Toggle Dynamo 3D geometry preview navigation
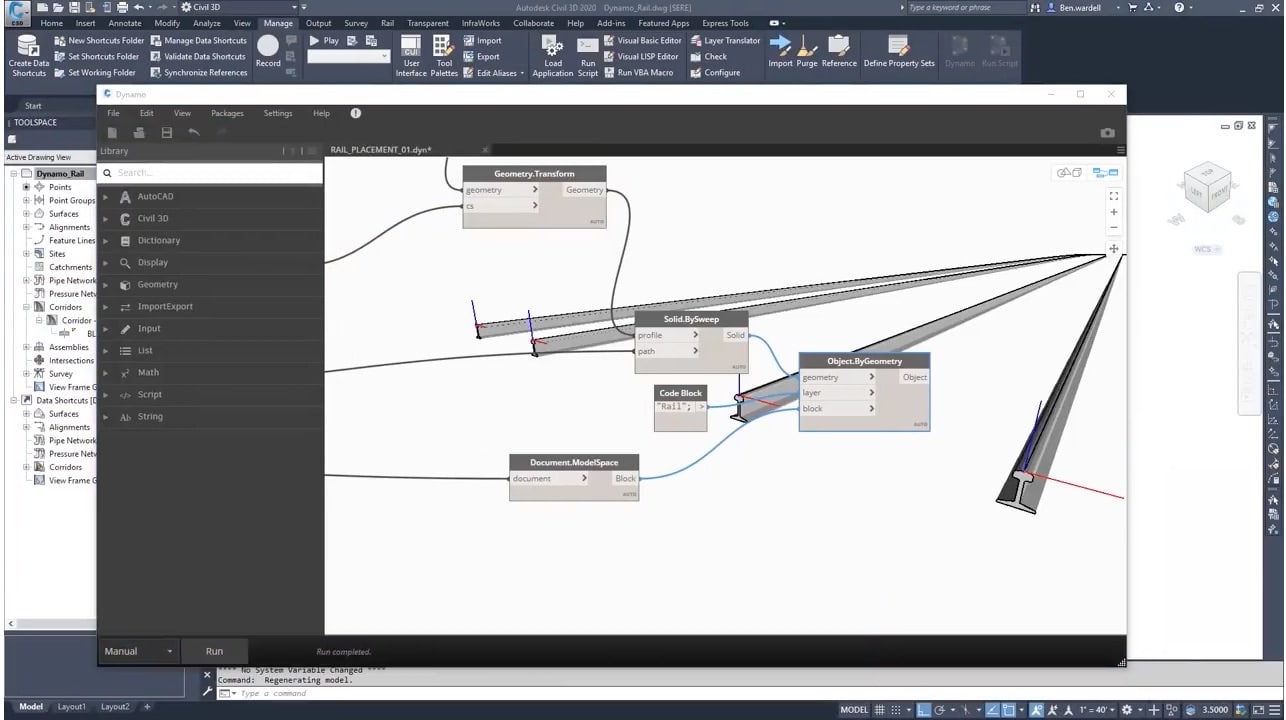This screenshot has height=720, width=1286. coord(1069,173)
